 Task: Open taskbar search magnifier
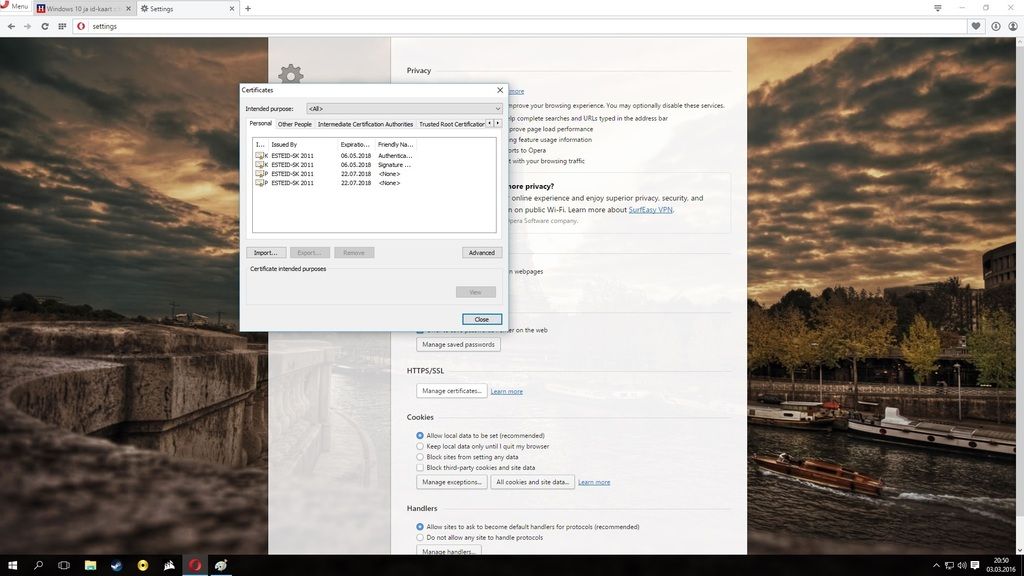pyautogui.click(x=38, y=565)
